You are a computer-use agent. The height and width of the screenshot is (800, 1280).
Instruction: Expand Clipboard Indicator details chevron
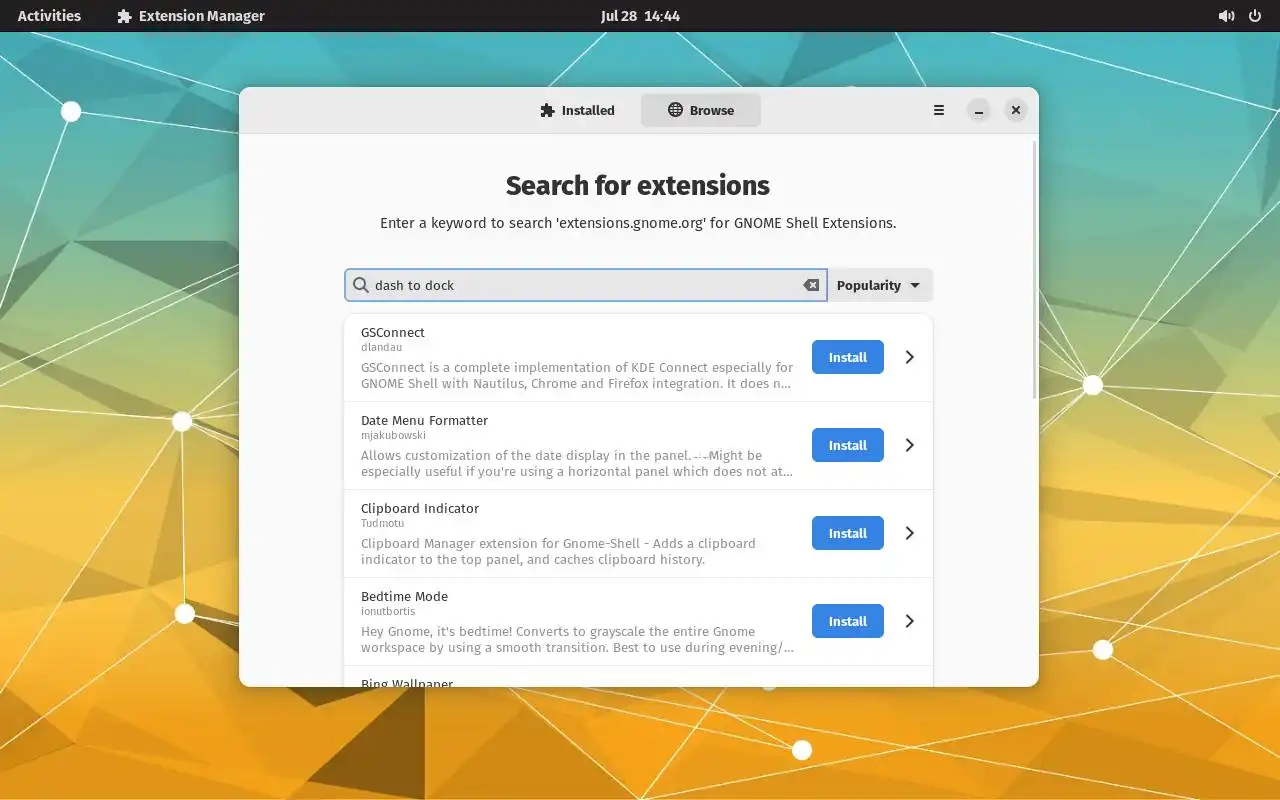tap(909, 533)
